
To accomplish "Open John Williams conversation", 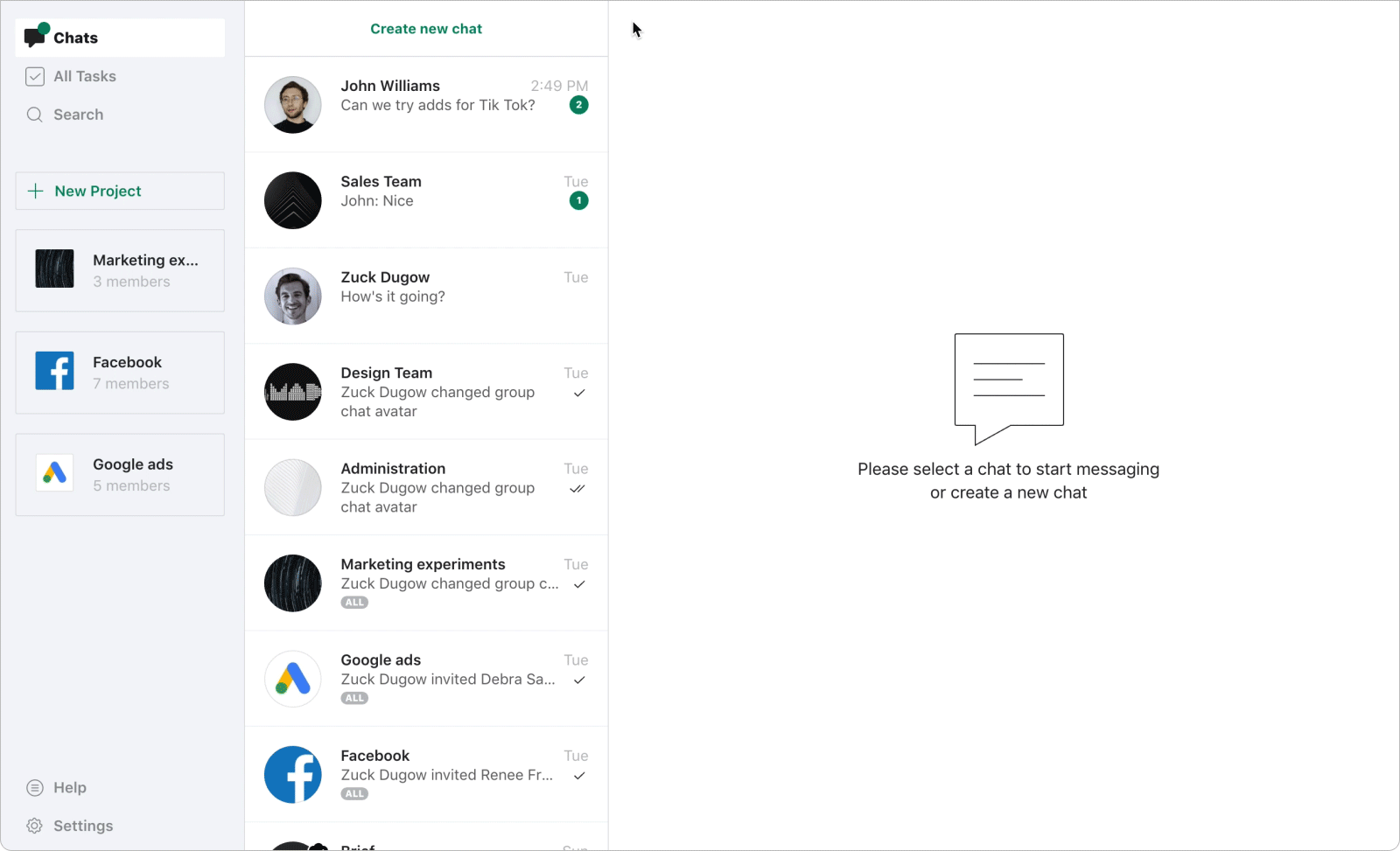I will (426, 105).
